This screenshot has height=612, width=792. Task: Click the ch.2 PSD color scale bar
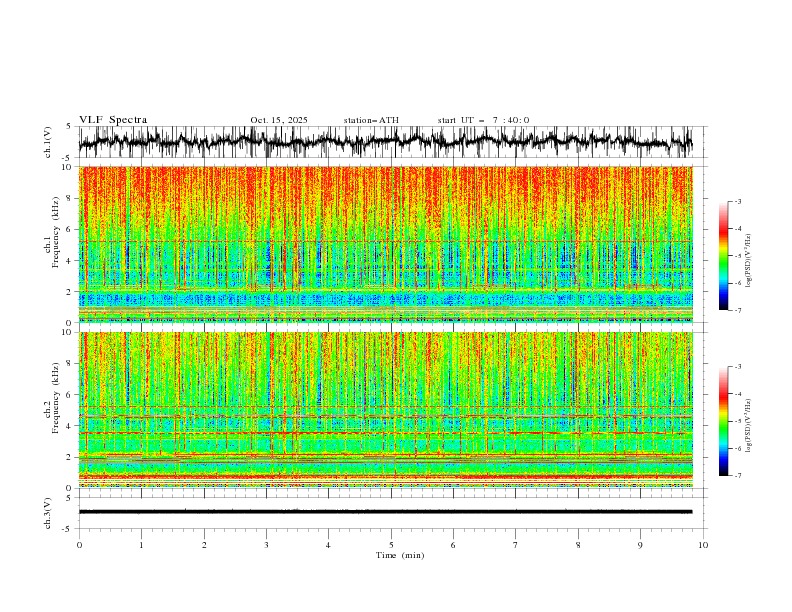coord(723,421)
